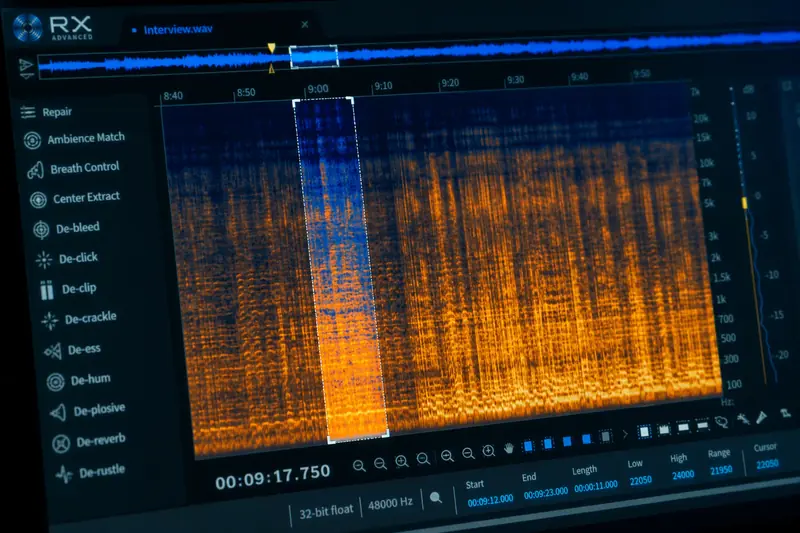
Task: Open the De-ess module
Action: (72, 350)
